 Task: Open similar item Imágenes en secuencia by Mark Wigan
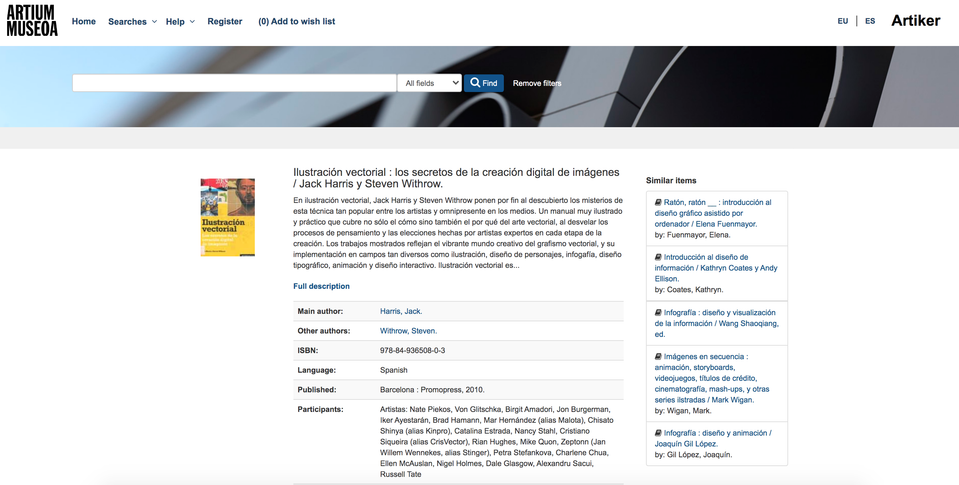tap(712, 378)
